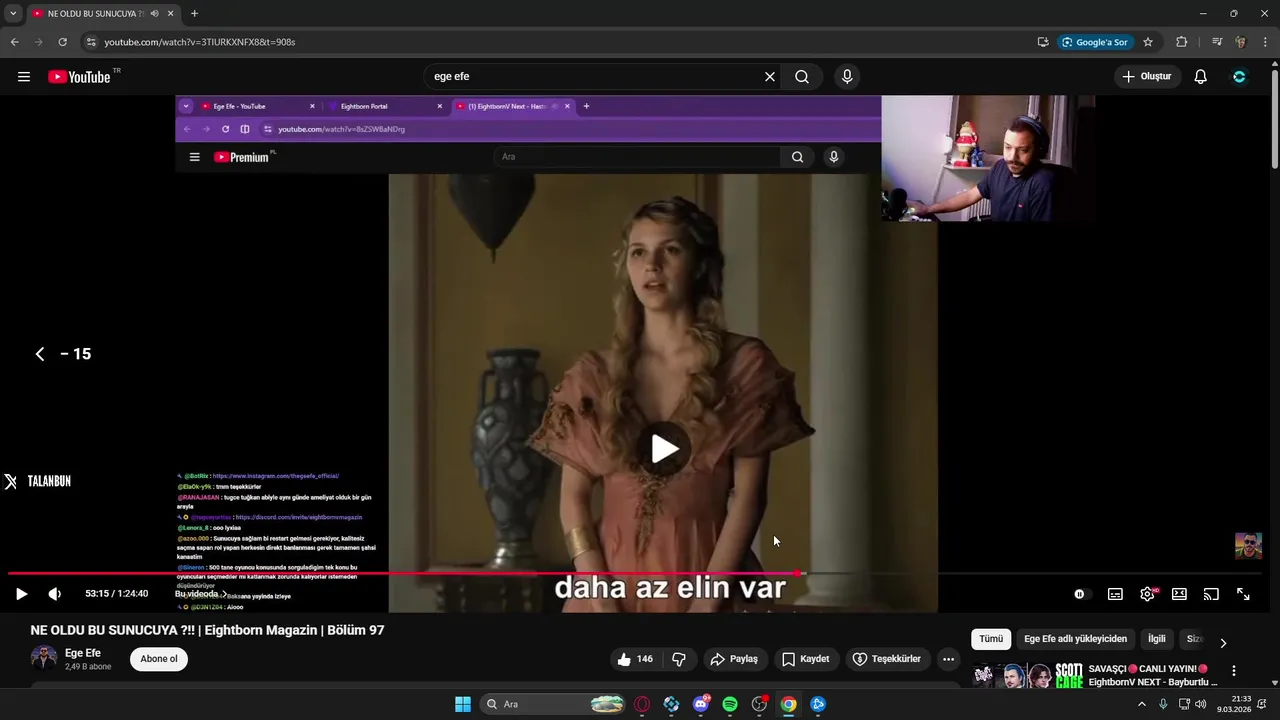Open Discord from the taskbar
Screen dimensions: 1280x720
click(x=701, y=704)
